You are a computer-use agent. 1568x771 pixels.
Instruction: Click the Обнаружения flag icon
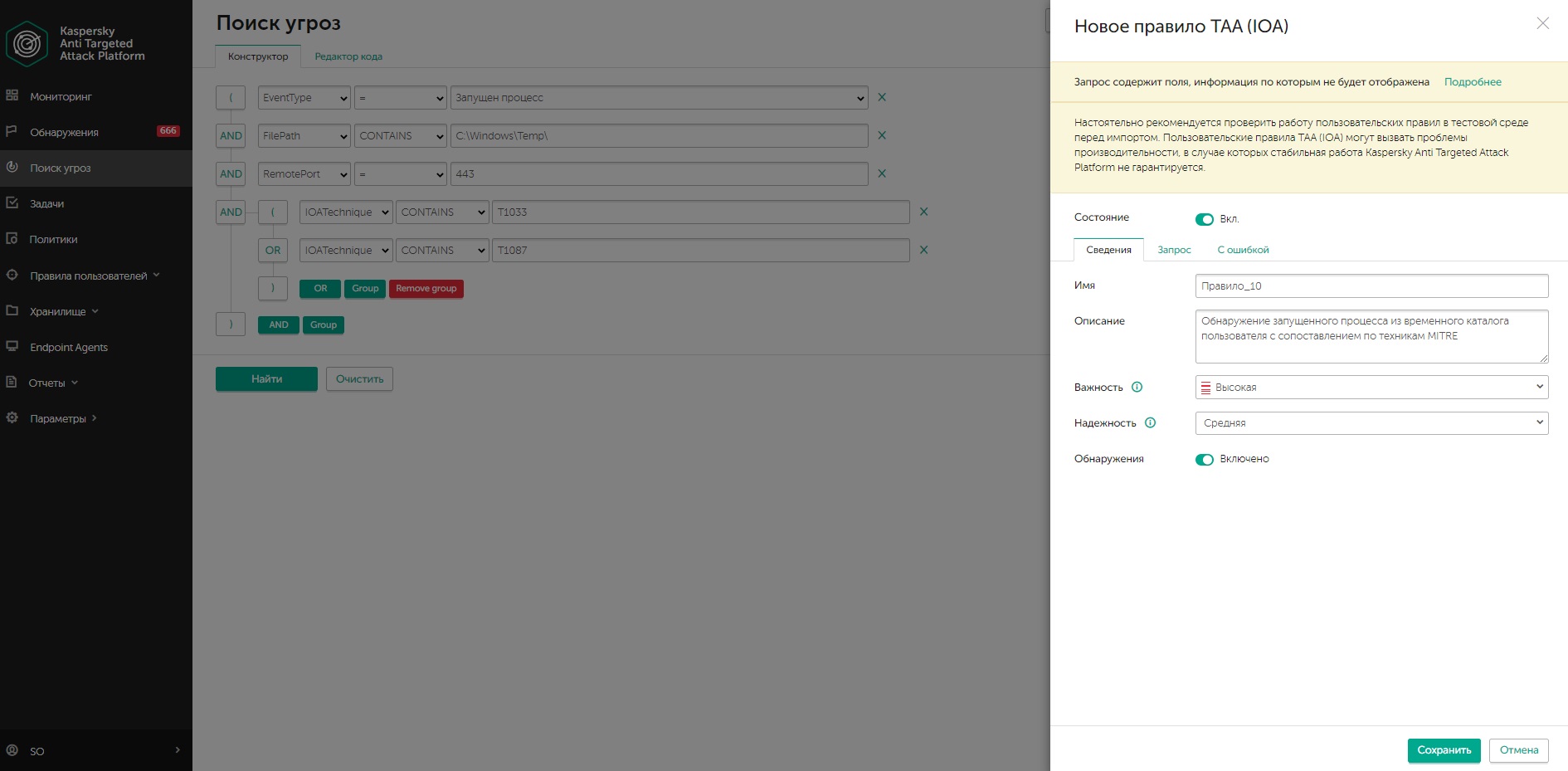pos(12,131)
